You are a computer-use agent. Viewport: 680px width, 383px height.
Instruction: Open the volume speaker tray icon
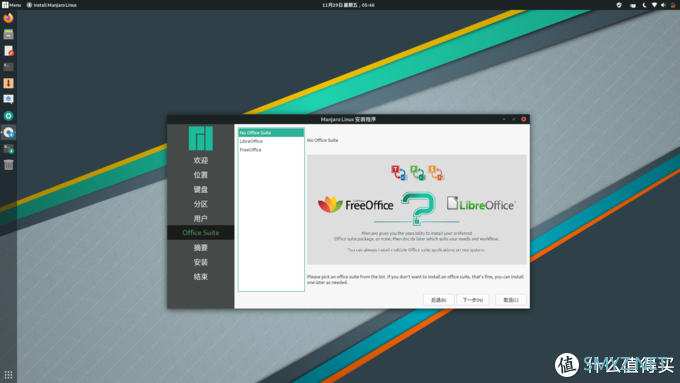(663, 5)
